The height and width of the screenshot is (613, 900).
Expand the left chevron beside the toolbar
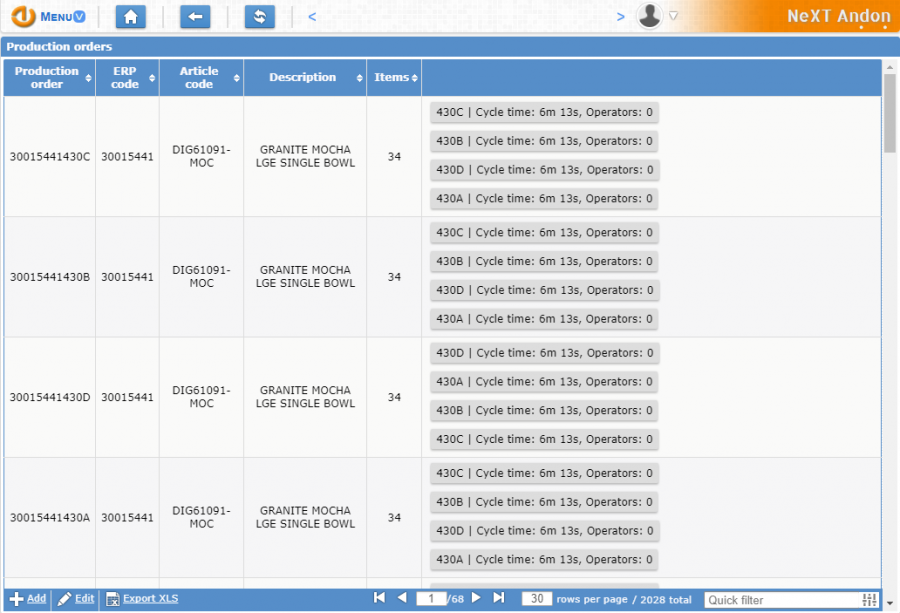pos(311,16)
